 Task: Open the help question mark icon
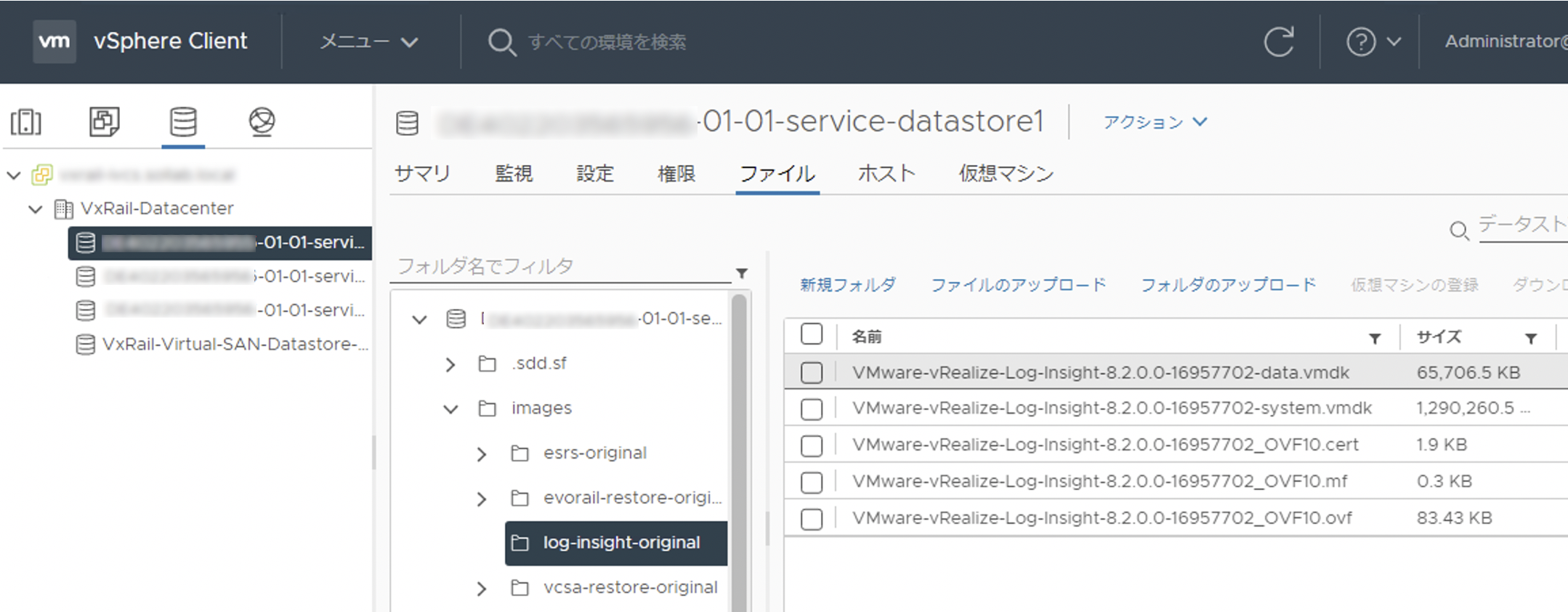[x=1361, y=41]
